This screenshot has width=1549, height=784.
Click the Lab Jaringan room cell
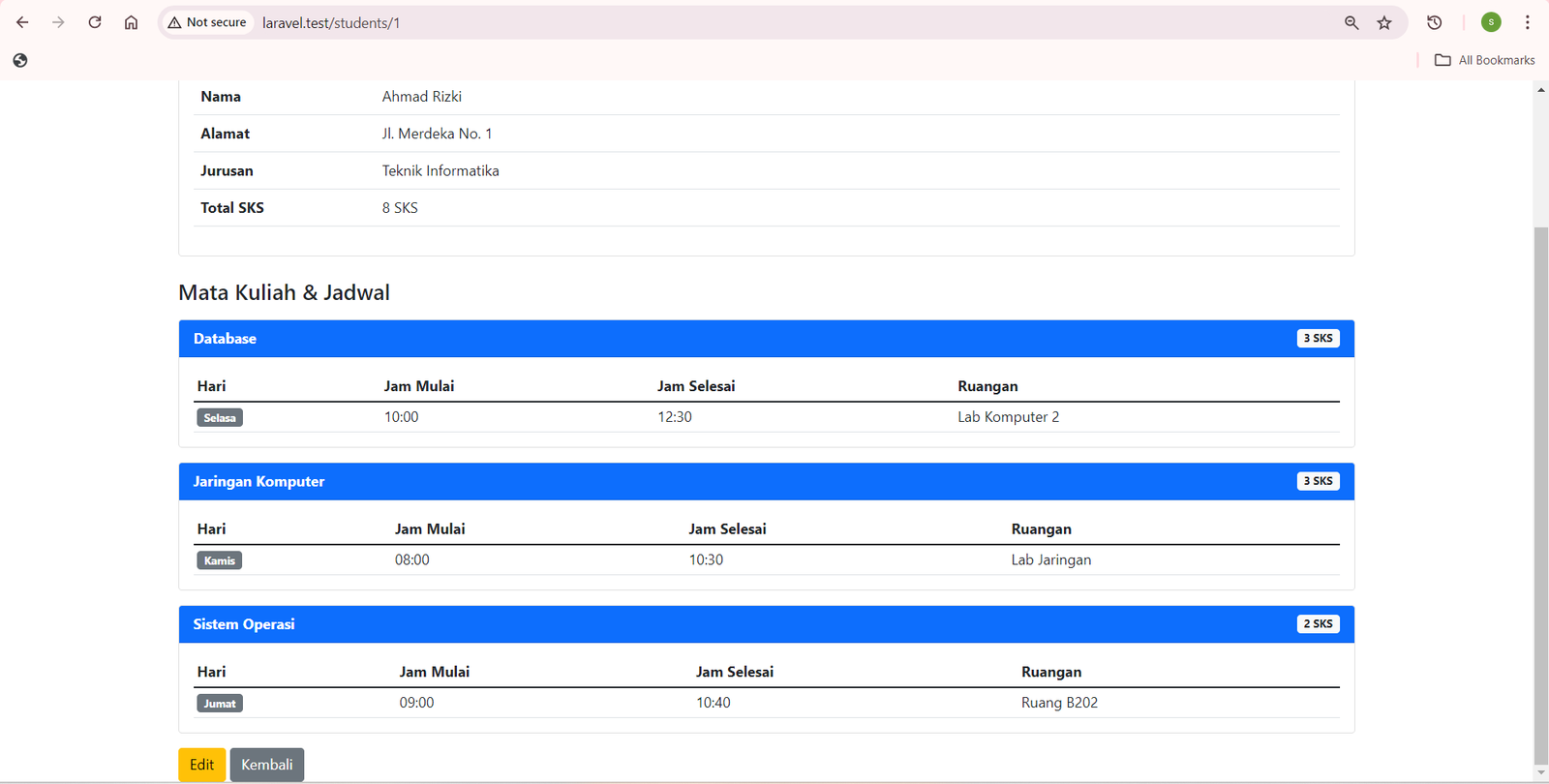(1051, 559)
